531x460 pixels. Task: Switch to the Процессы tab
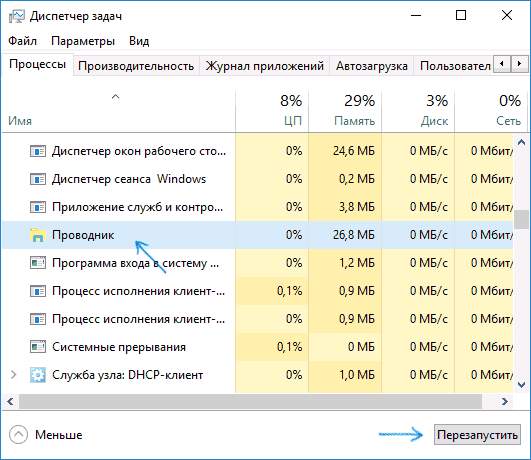[37, 64]
